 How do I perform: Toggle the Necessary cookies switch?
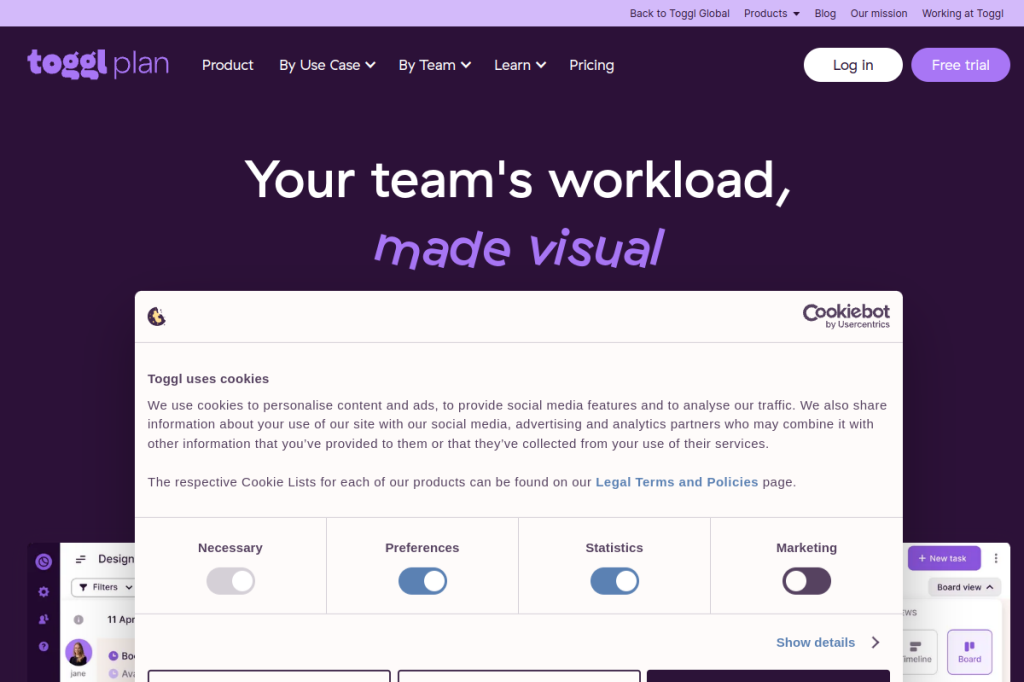coord(231,581)
